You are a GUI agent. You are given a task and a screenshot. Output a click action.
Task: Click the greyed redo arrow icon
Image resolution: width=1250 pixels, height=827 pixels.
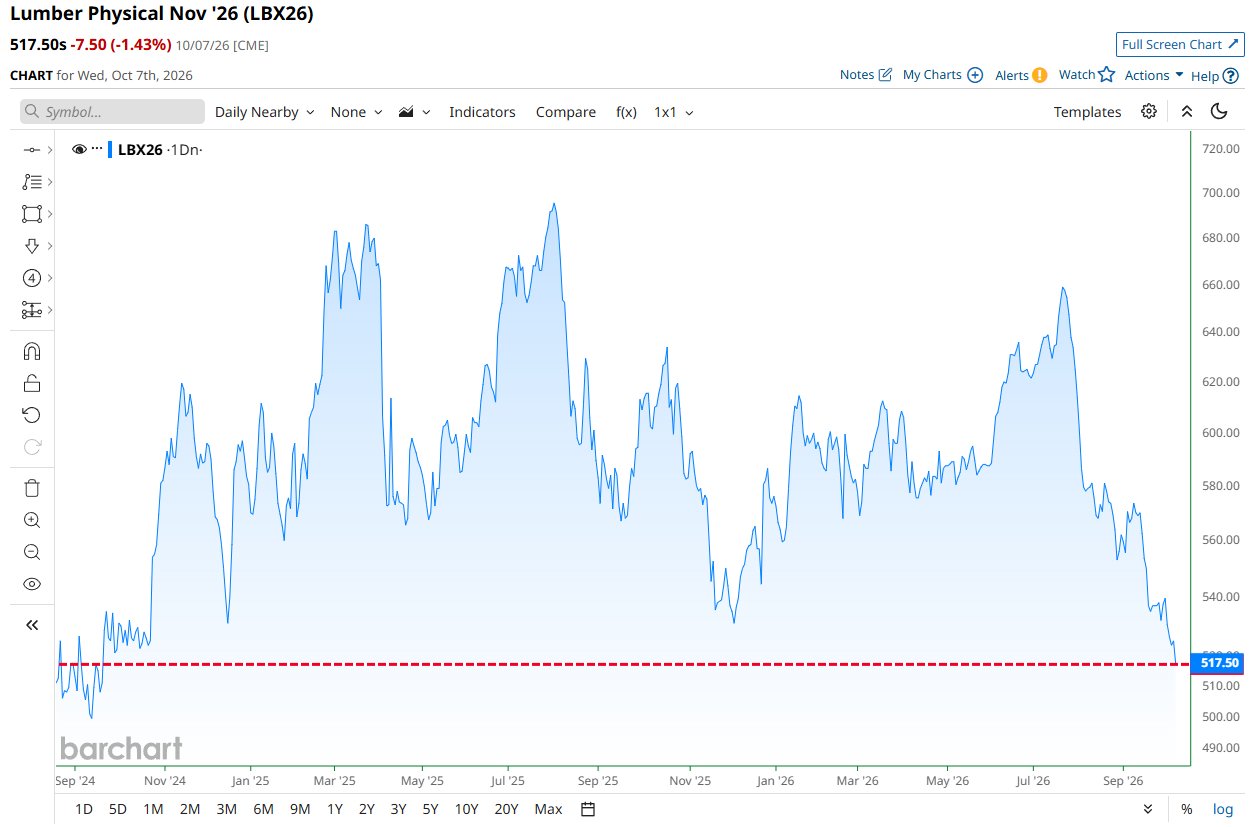[x=31, y=447]
